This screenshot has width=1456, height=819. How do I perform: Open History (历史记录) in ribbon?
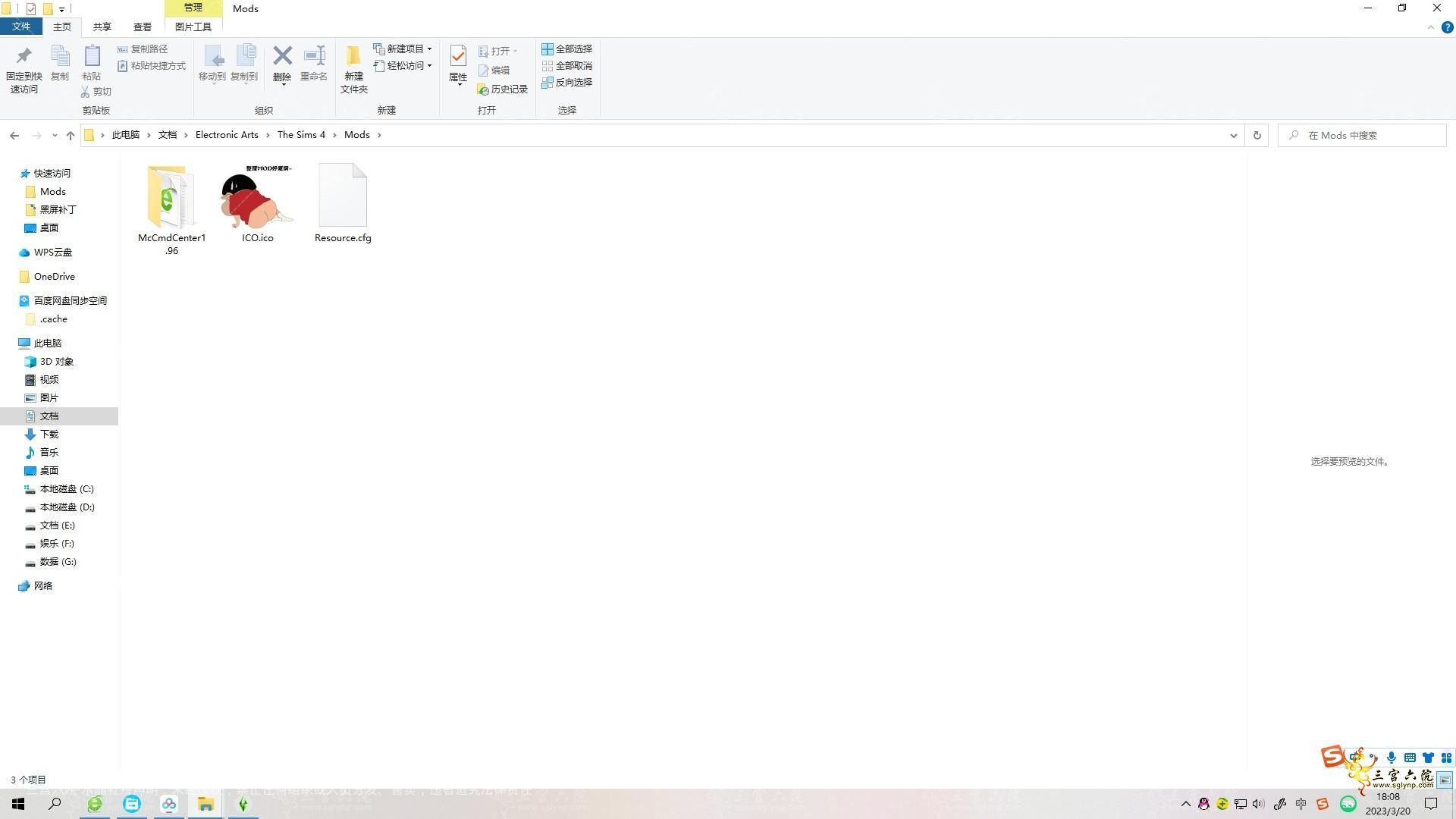502,89
